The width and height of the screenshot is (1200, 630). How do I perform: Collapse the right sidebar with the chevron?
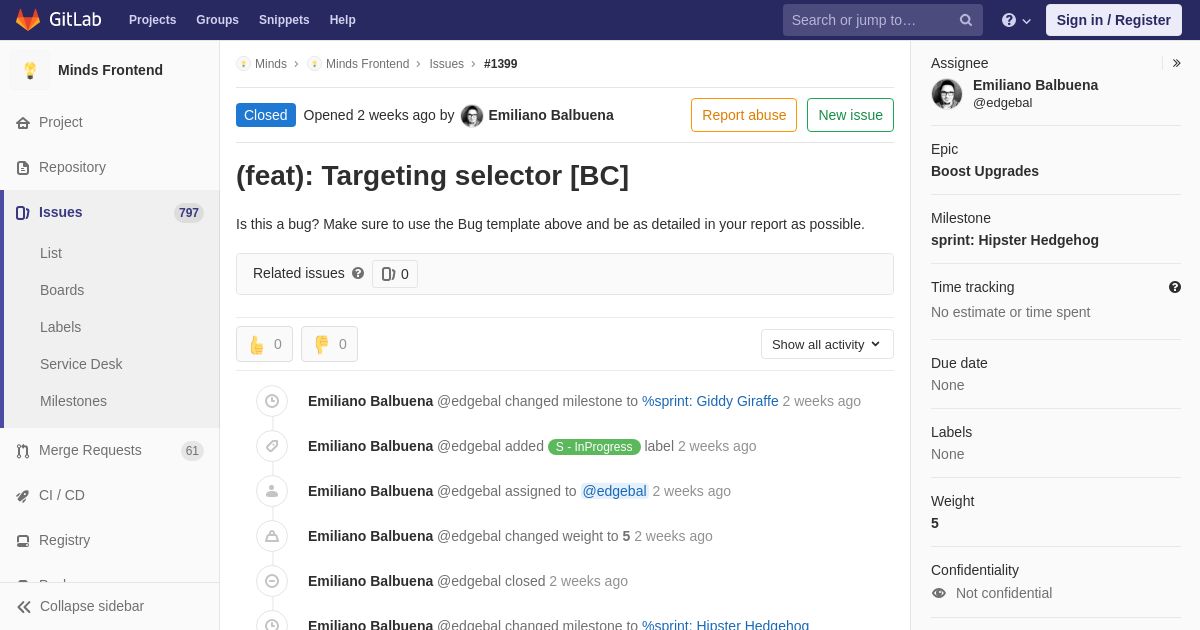pos(1176,63)
